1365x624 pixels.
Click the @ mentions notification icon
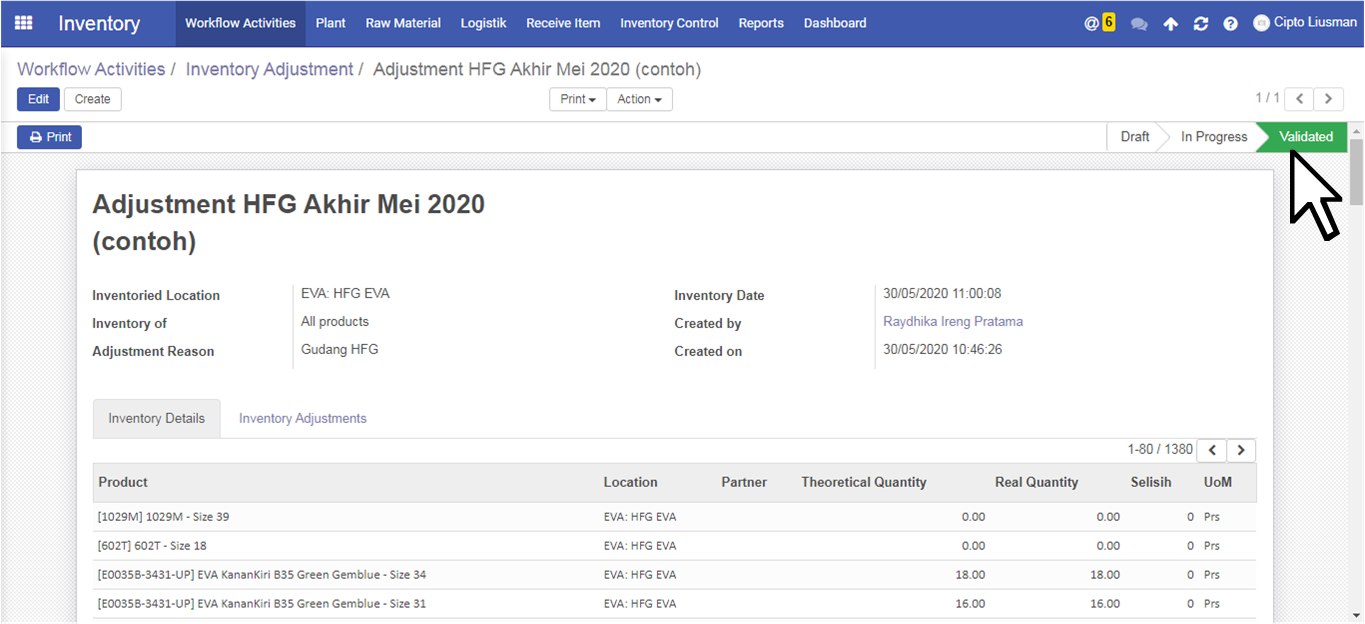coord(1092,23)
